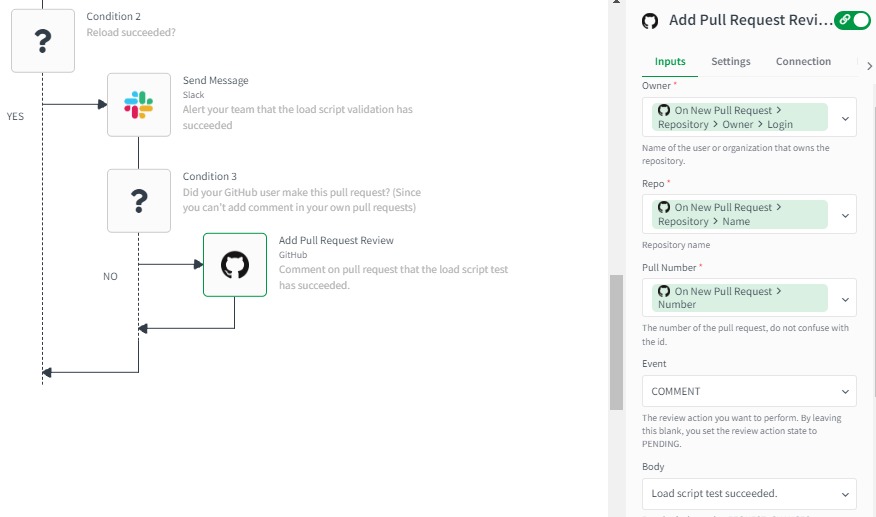This screenshot has height=517, width=876.
Task: Select the Inputs tab
Action: 670,62
